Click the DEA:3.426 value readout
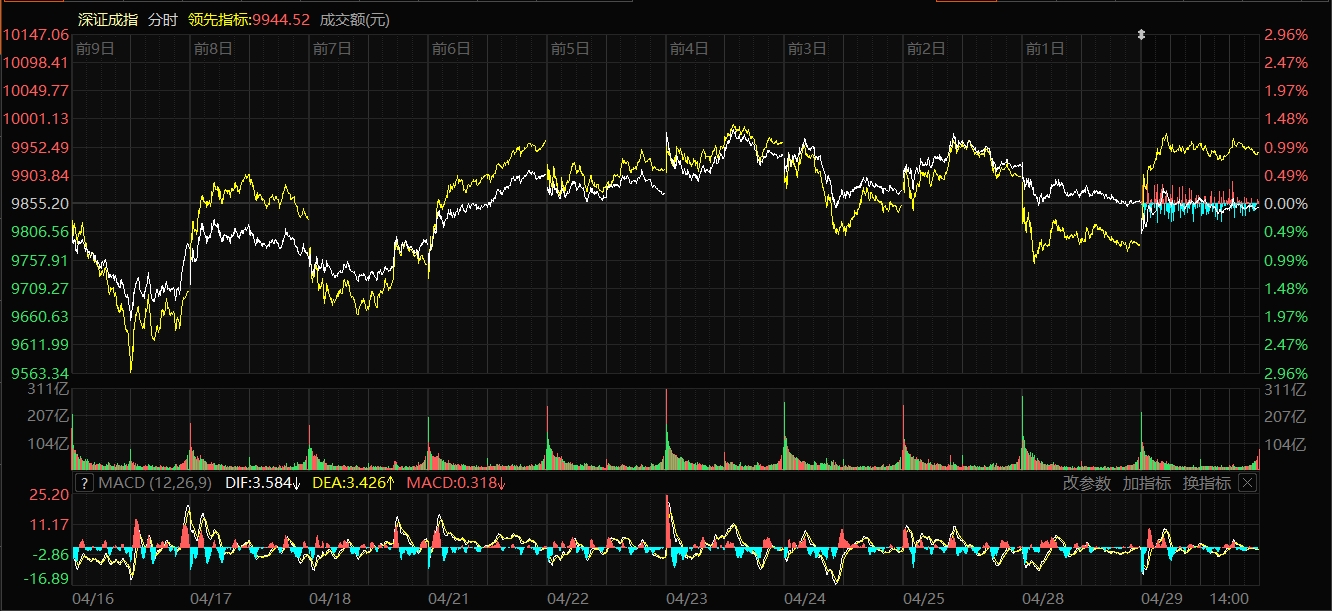Screen dimensions: 1332x611 coord(355,483)
